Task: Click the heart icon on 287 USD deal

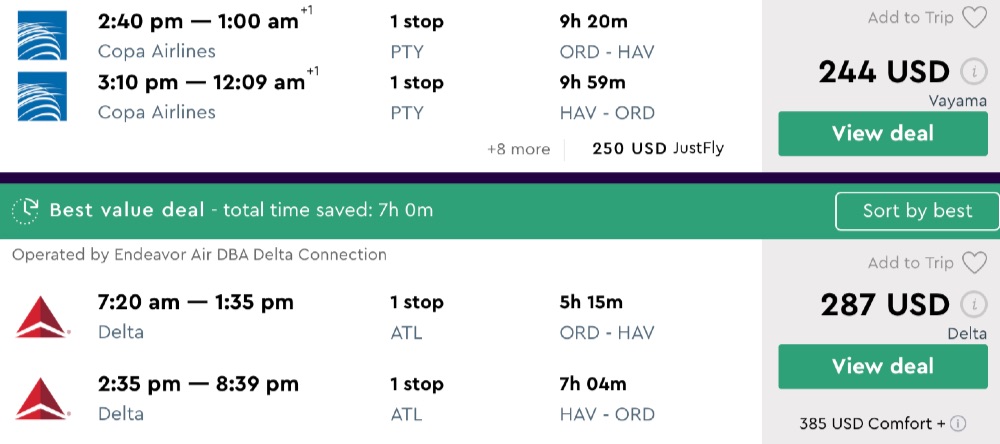Action: pos(973,263)
